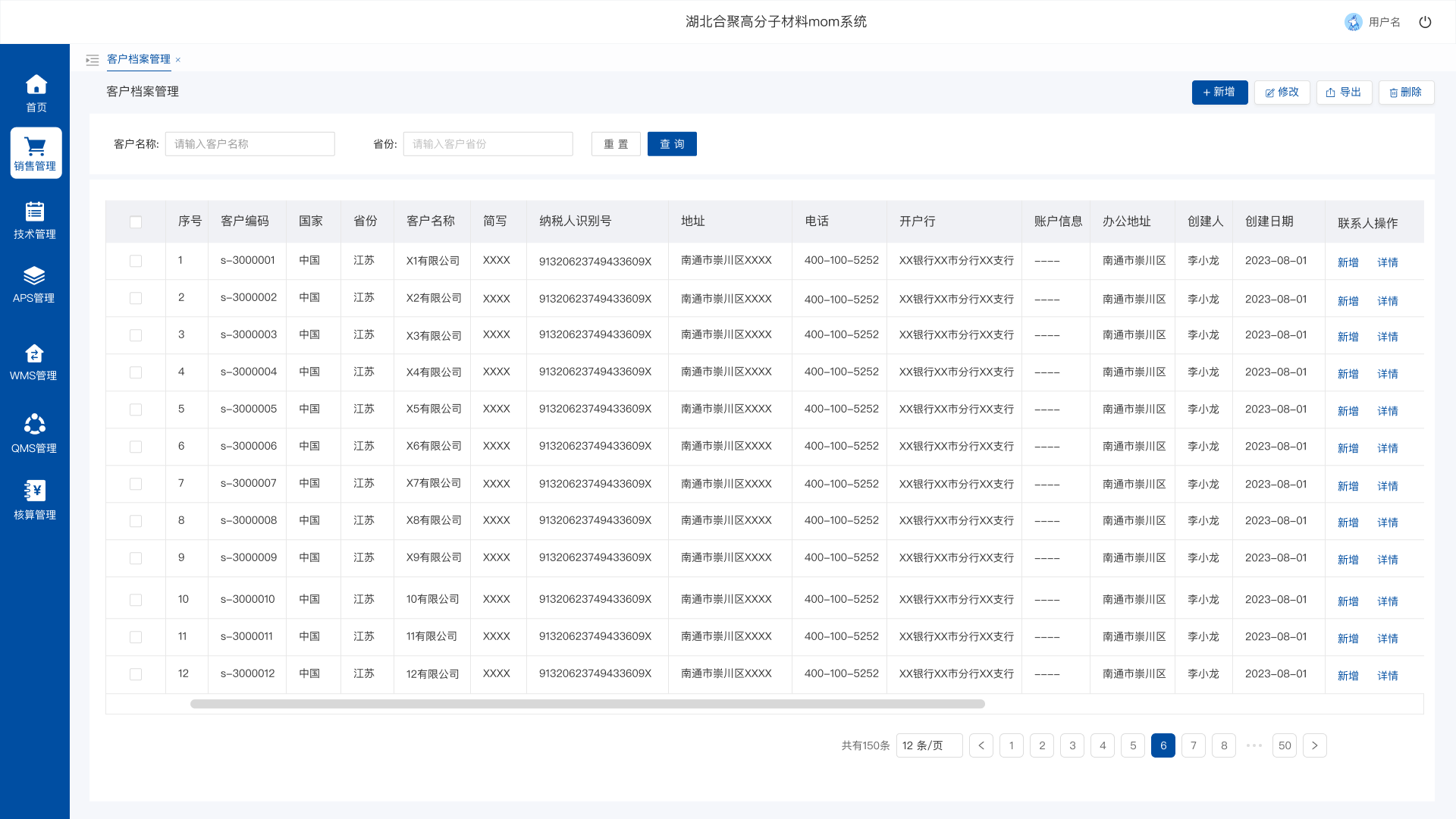Switch to the 客户档案管理 tab
The width and height of the screenshot is (1456, 819).
point(139,59)
